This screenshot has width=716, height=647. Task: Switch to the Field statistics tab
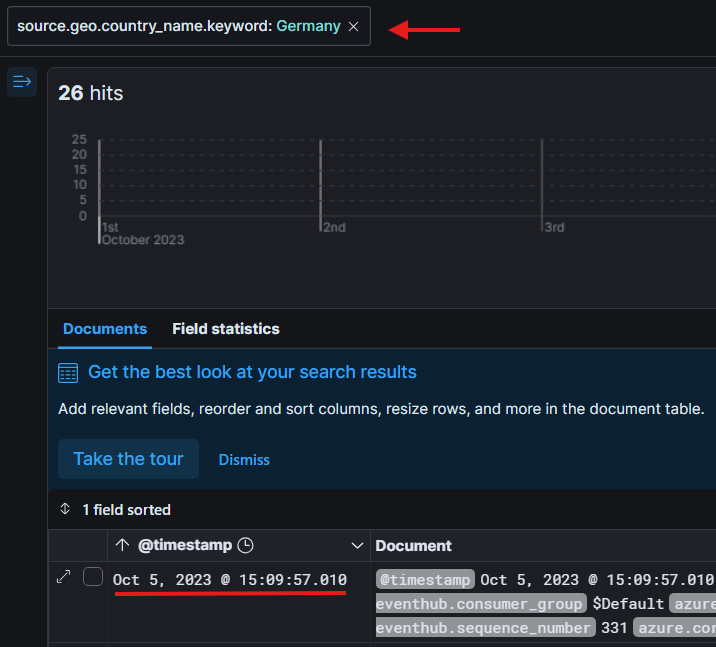coord(225,329)
